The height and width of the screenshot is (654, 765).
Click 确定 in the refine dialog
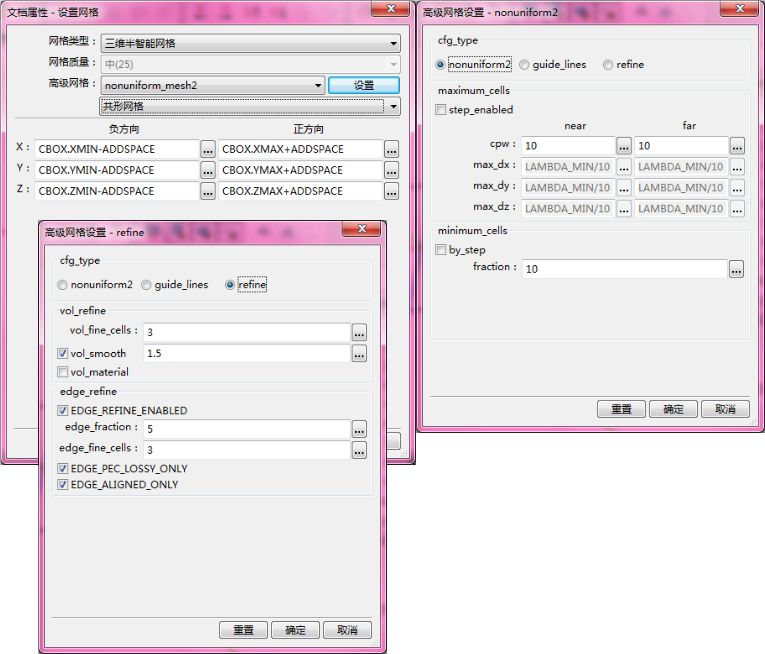(x=295, y=630)
